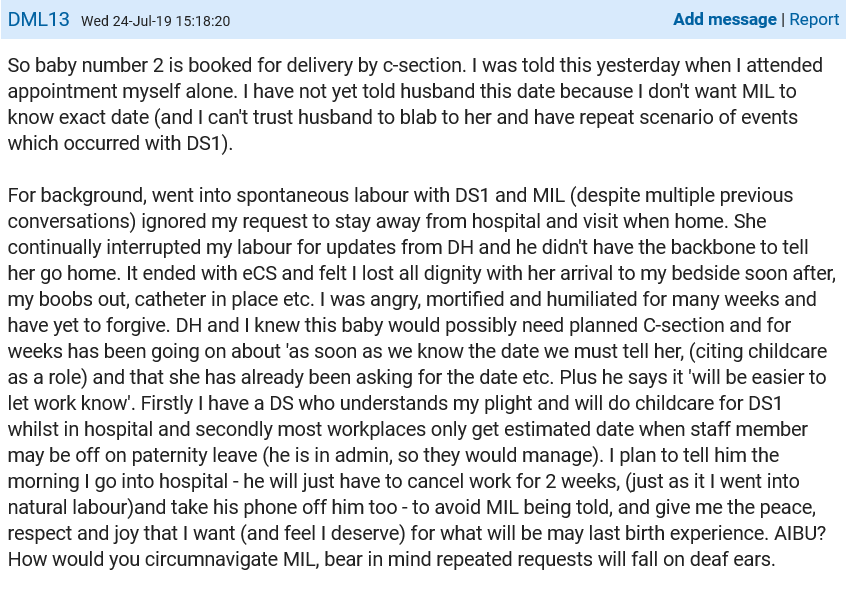
Task: Click the Add message link
Action: (x=724, y=20)
